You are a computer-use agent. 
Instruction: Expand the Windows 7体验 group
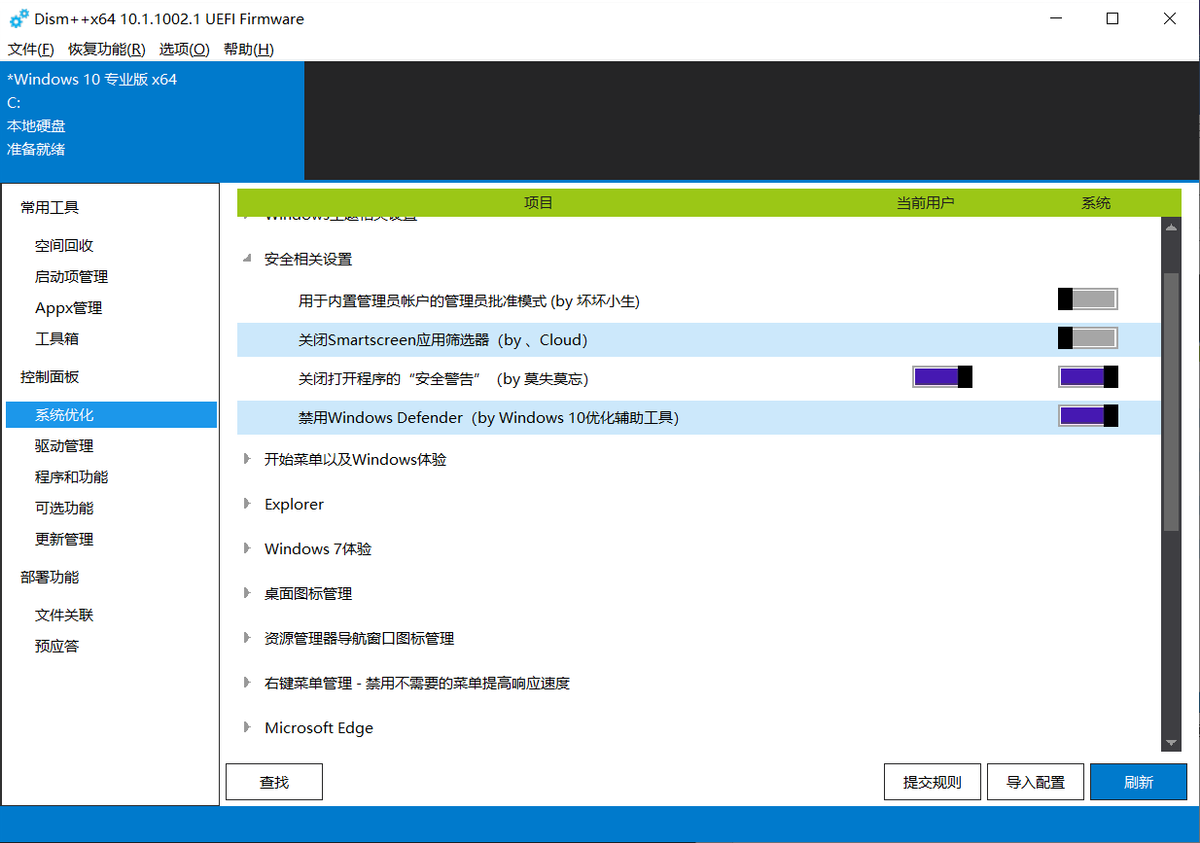click(247, 548)
